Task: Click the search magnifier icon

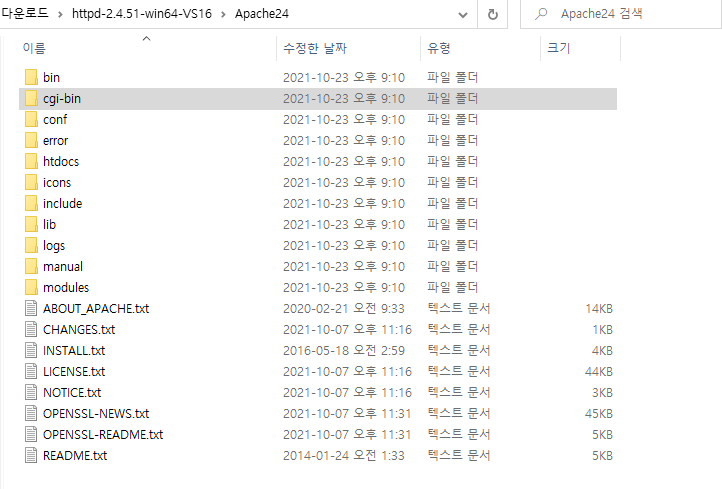Action: [x=541, y=14]
